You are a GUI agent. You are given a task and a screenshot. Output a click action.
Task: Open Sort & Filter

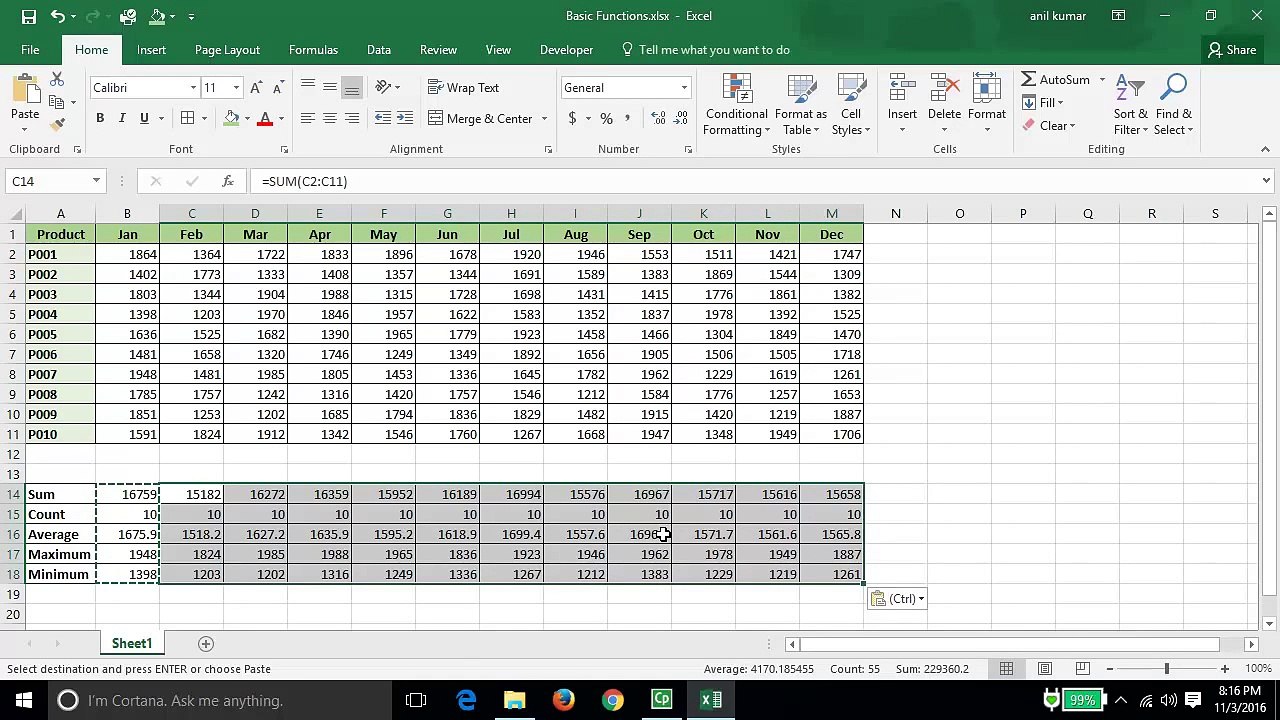click(x=1131, y=104)
